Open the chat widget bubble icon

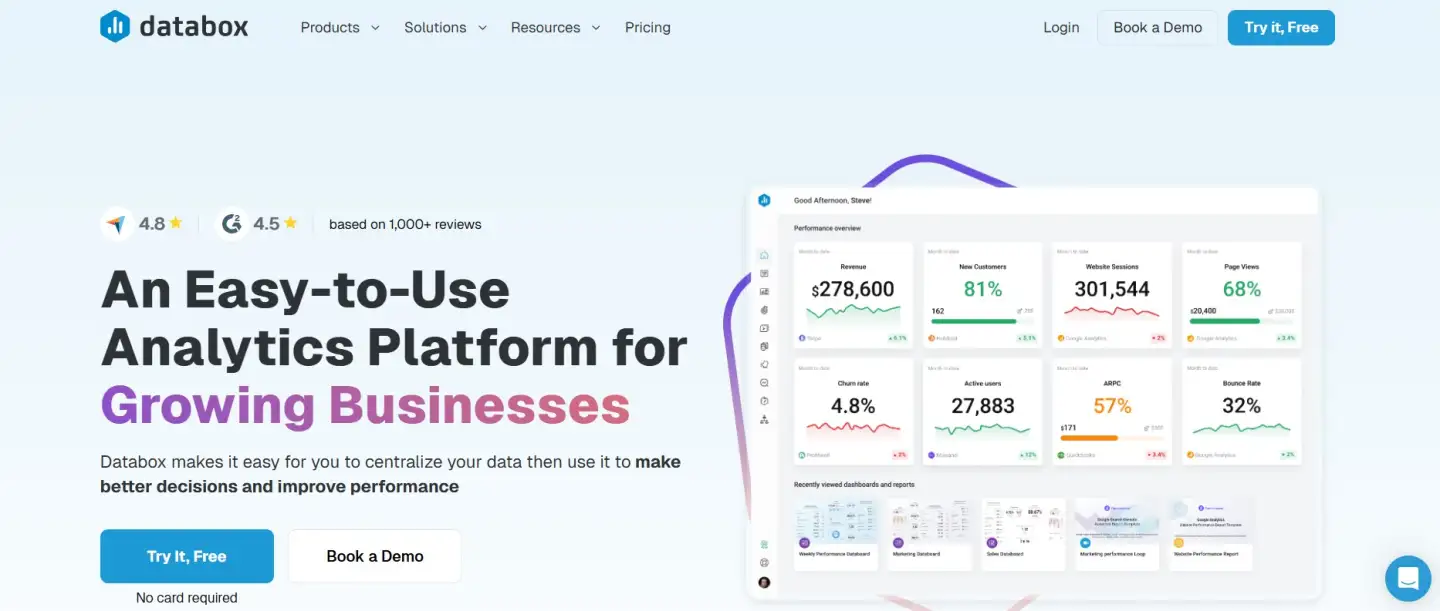click(1408, 578)
